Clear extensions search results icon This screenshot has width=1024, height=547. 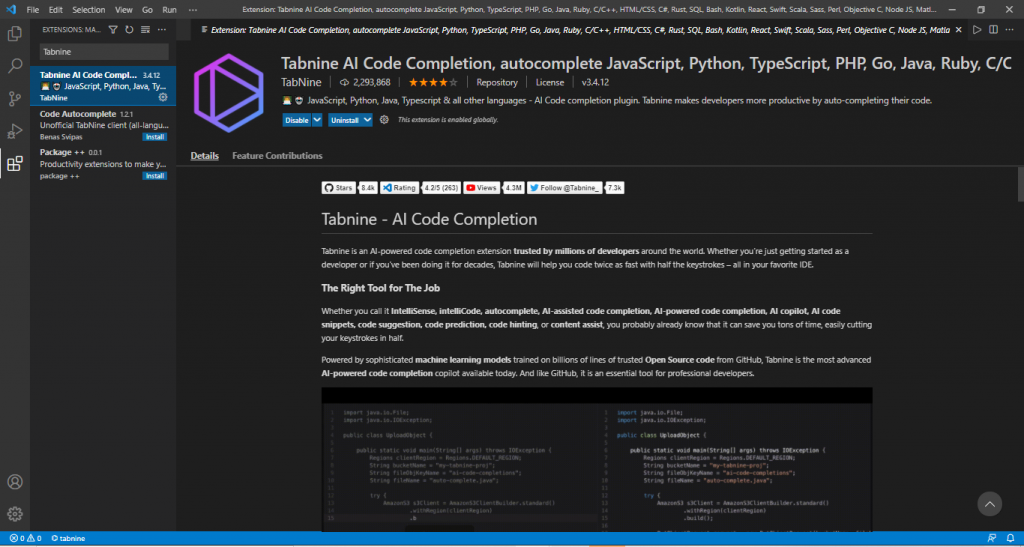point(145,29)
